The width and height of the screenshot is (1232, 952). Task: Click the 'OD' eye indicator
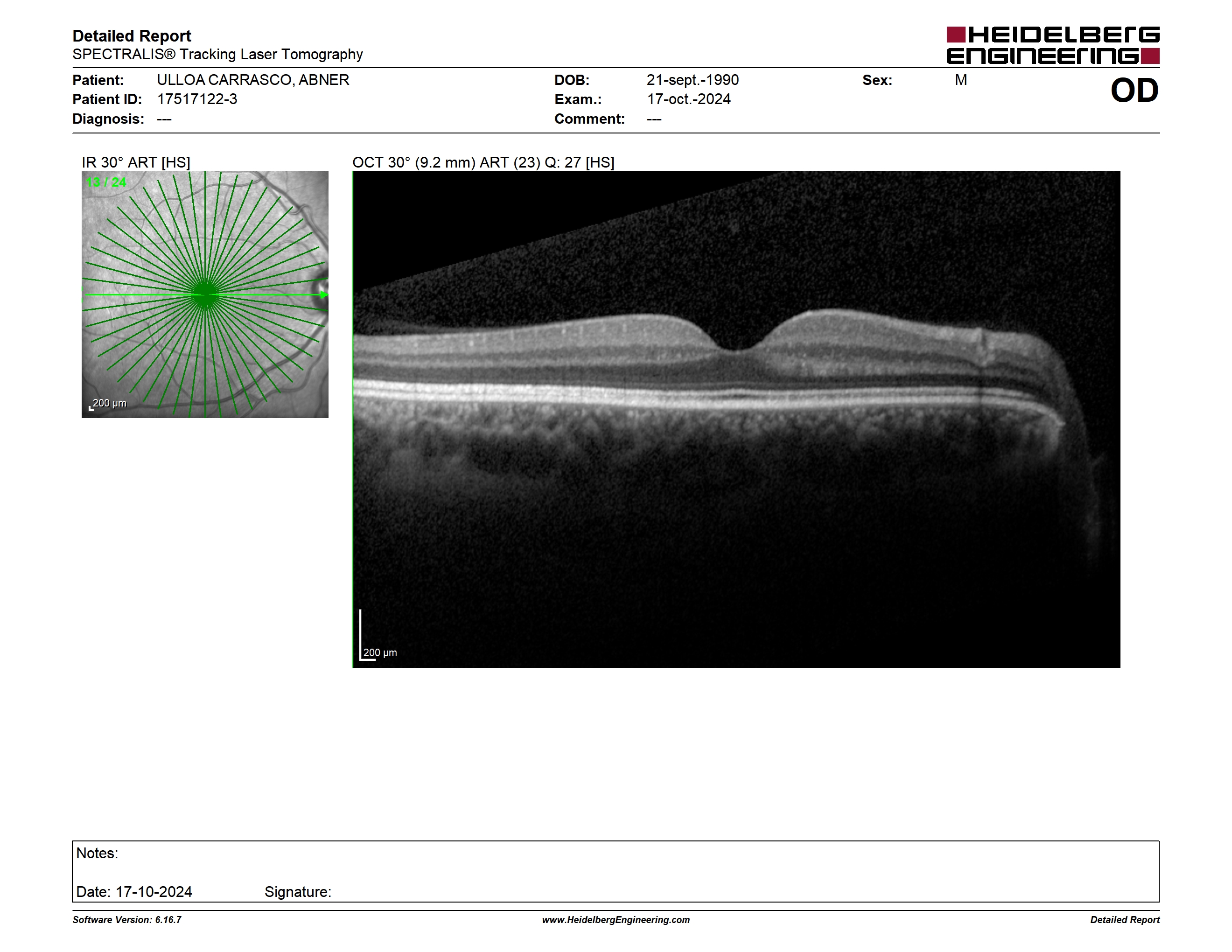click(x=1134, y=91)
